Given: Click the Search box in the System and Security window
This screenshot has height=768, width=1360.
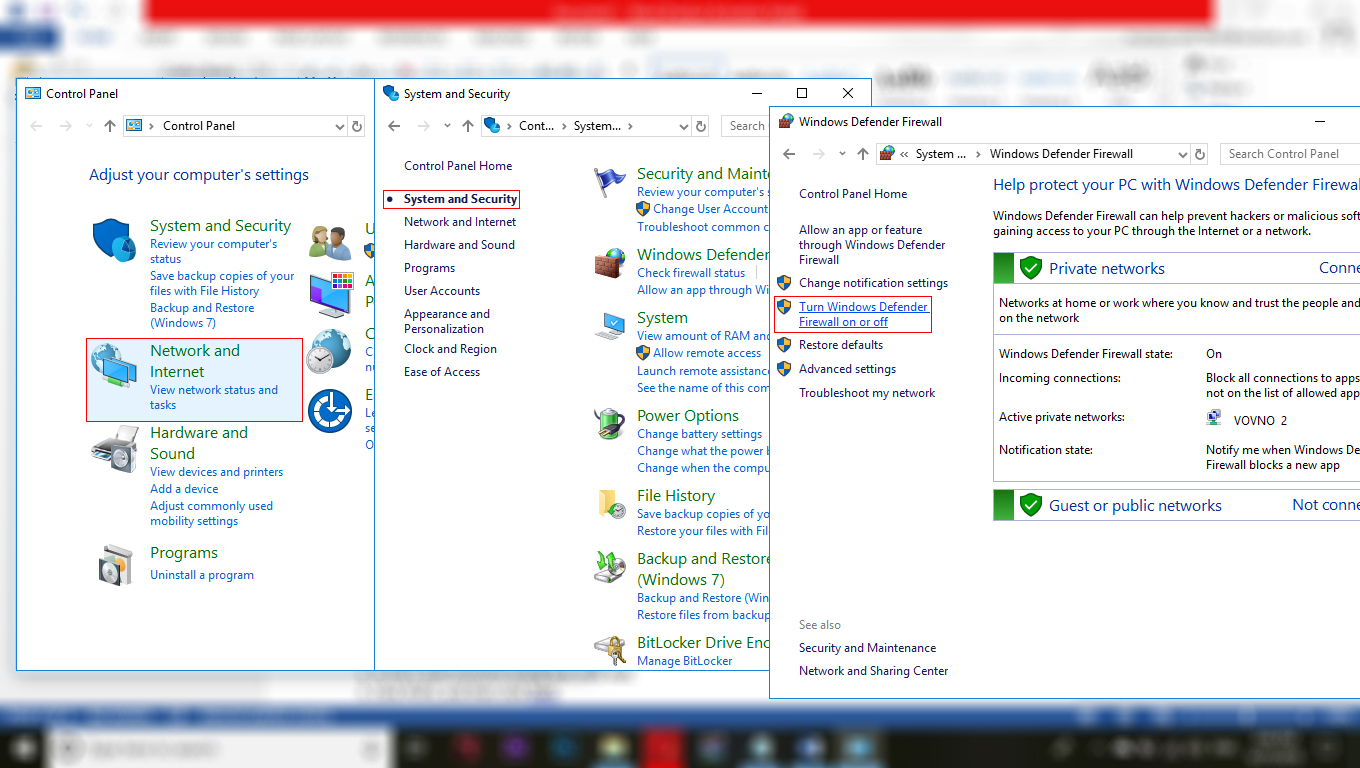Looking at the screenshot, I should [746, 126].
